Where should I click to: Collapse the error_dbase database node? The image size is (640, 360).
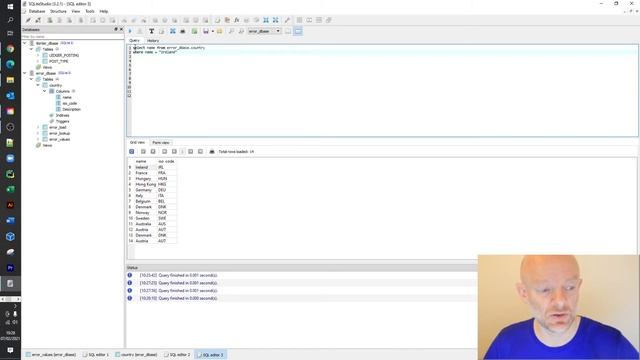(24, 73)
